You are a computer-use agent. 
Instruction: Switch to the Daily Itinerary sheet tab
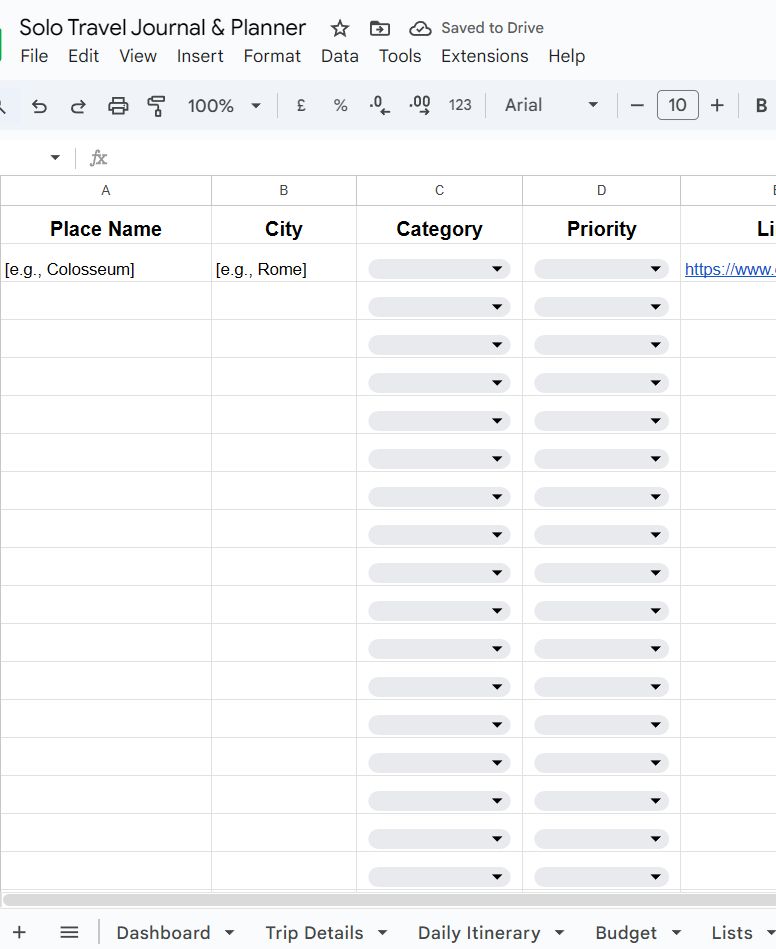[479, 933]
